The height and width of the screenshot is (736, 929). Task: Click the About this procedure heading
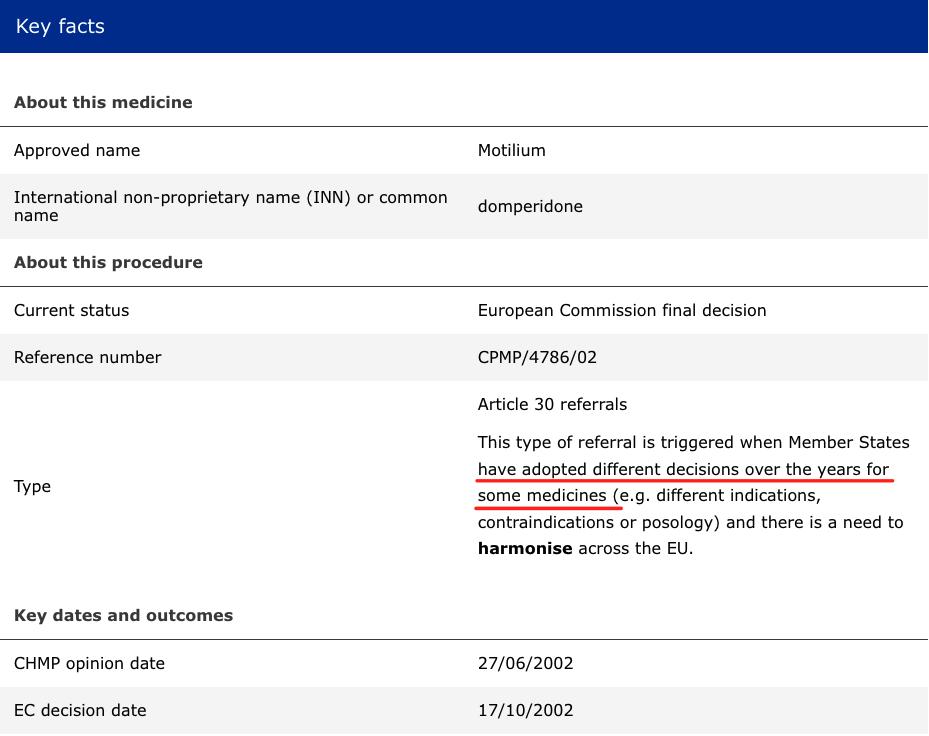108,262
